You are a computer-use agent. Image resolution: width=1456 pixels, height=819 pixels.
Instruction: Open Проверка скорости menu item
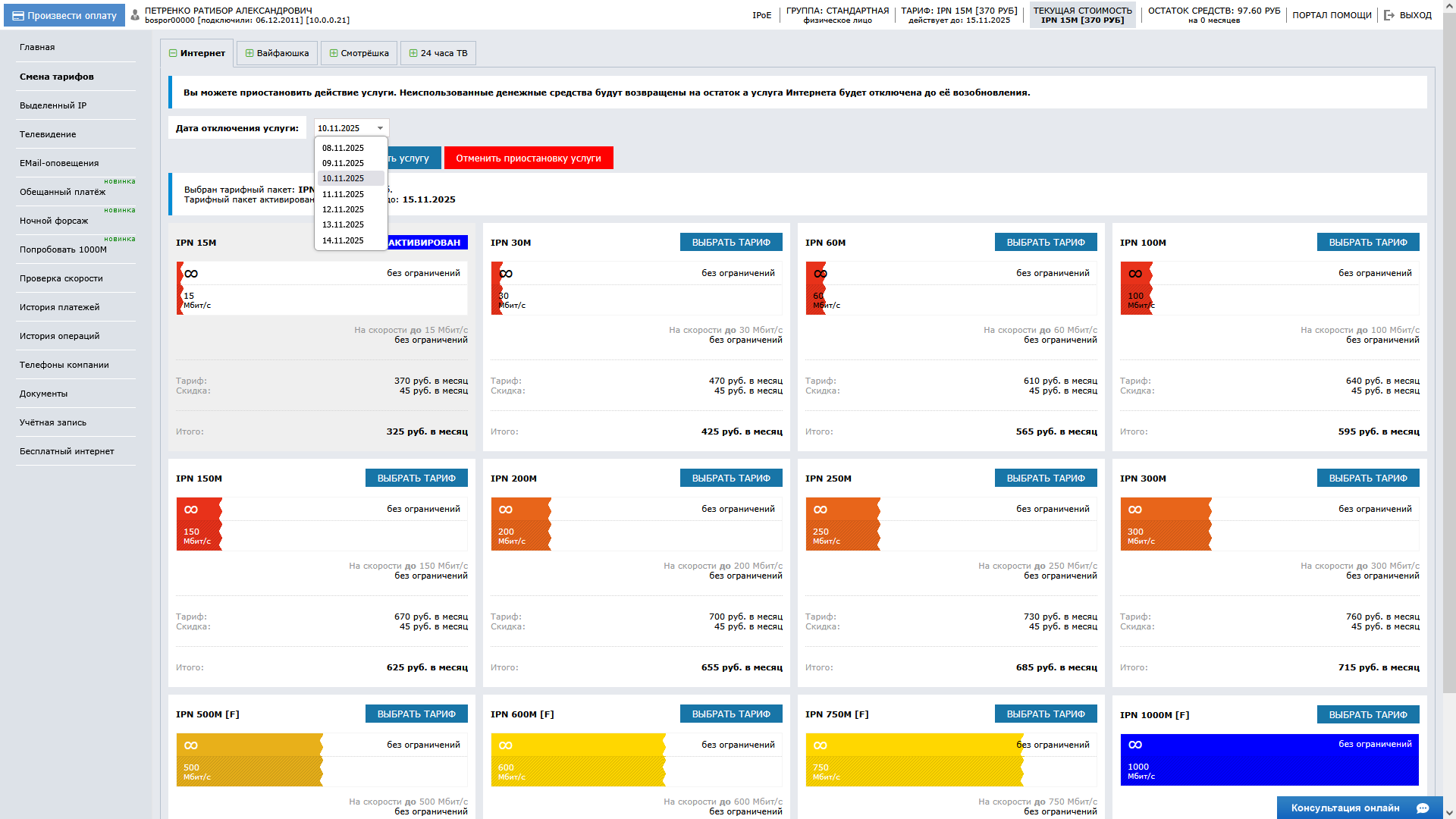coord(61,278)
